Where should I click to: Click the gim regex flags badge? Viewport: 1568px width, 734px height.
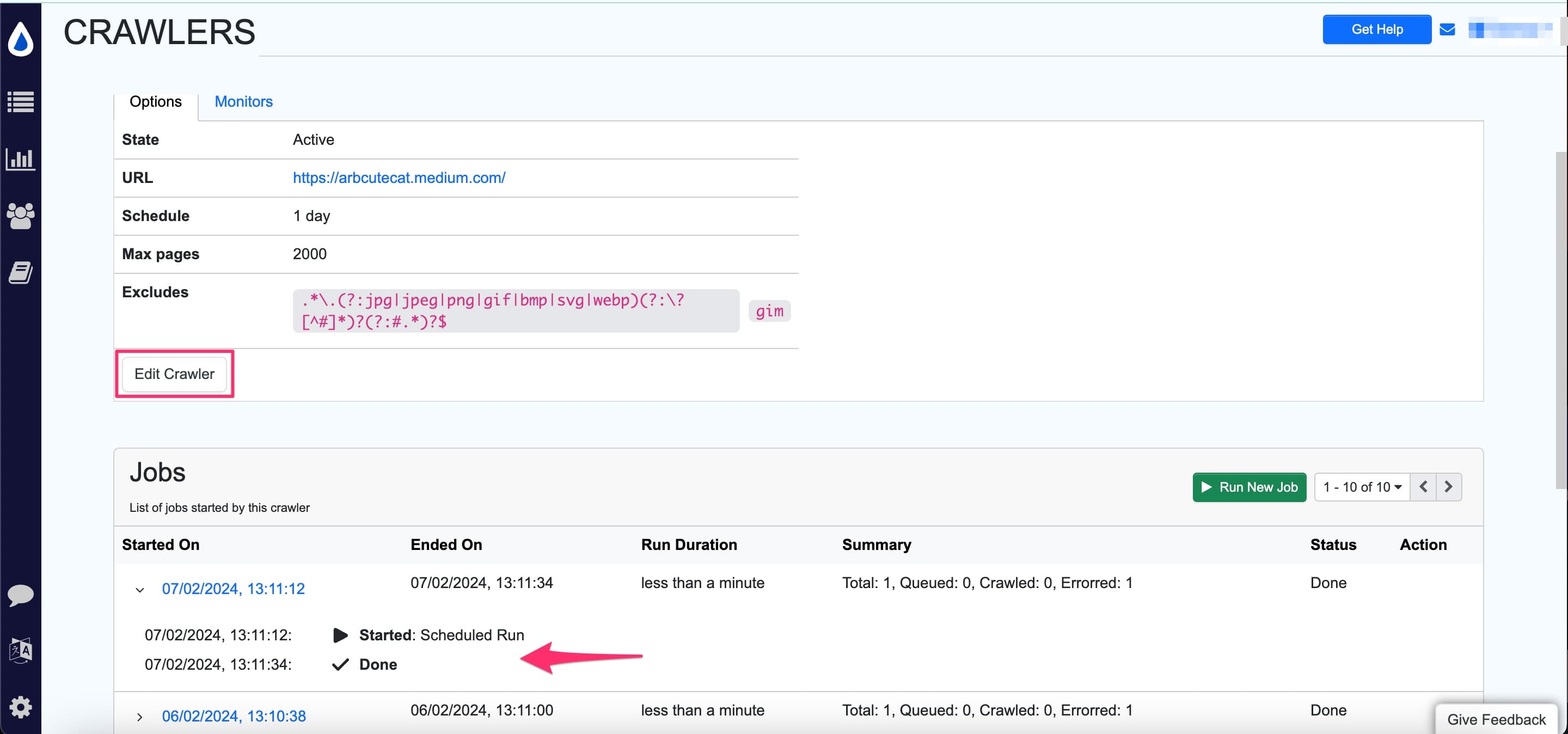pos(769,311)
